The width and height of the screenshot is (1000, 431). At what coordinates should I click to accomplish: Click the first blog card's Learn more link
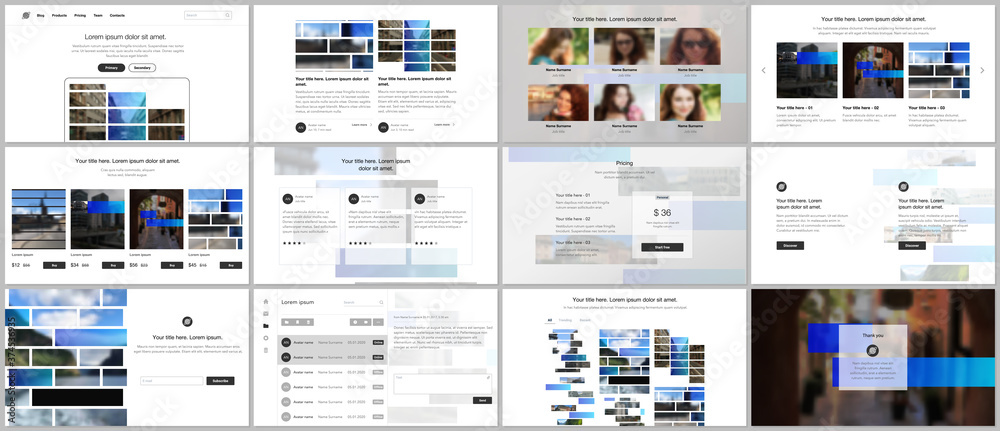point(362,125)
